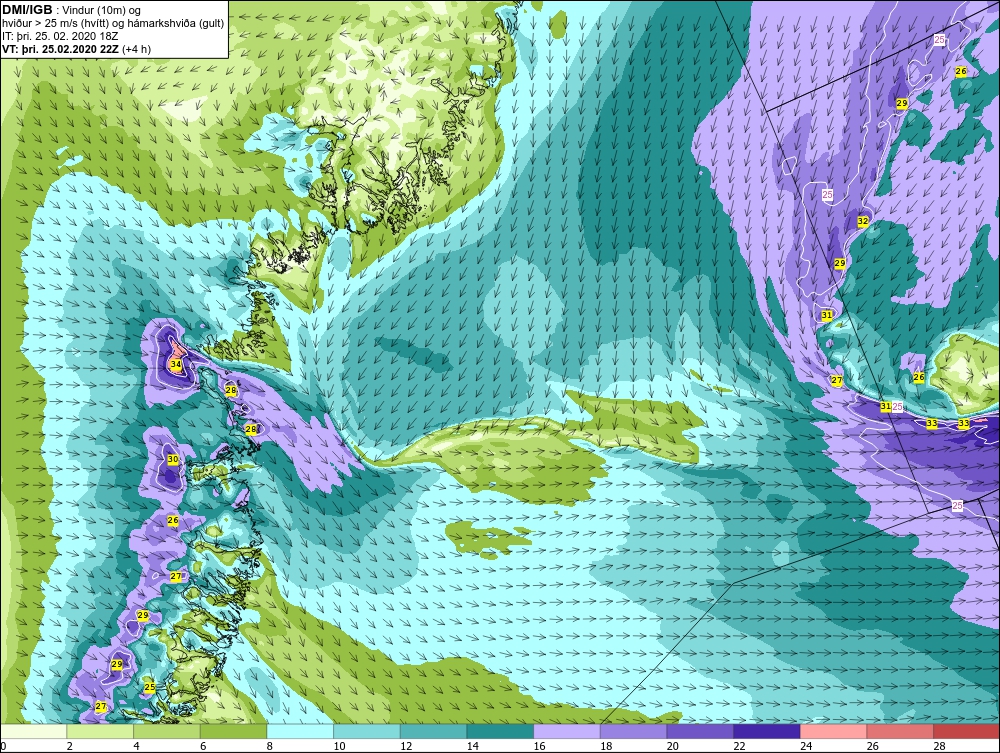The width and height of the screenshot is (1000, 753).
Task: Click the yellow gust label 34
Action: tap(175, 364)
